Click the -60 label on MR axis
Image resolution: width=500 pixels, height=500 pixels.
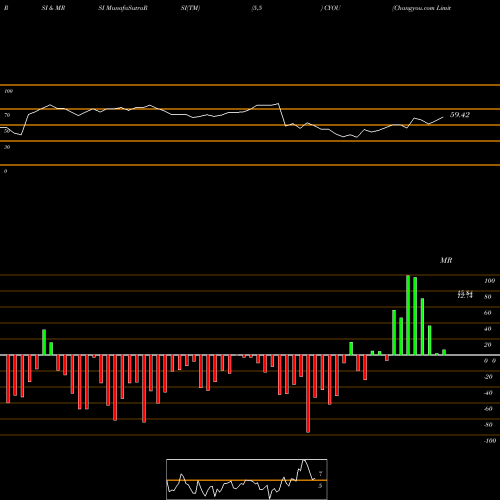[x=488, y=409]
